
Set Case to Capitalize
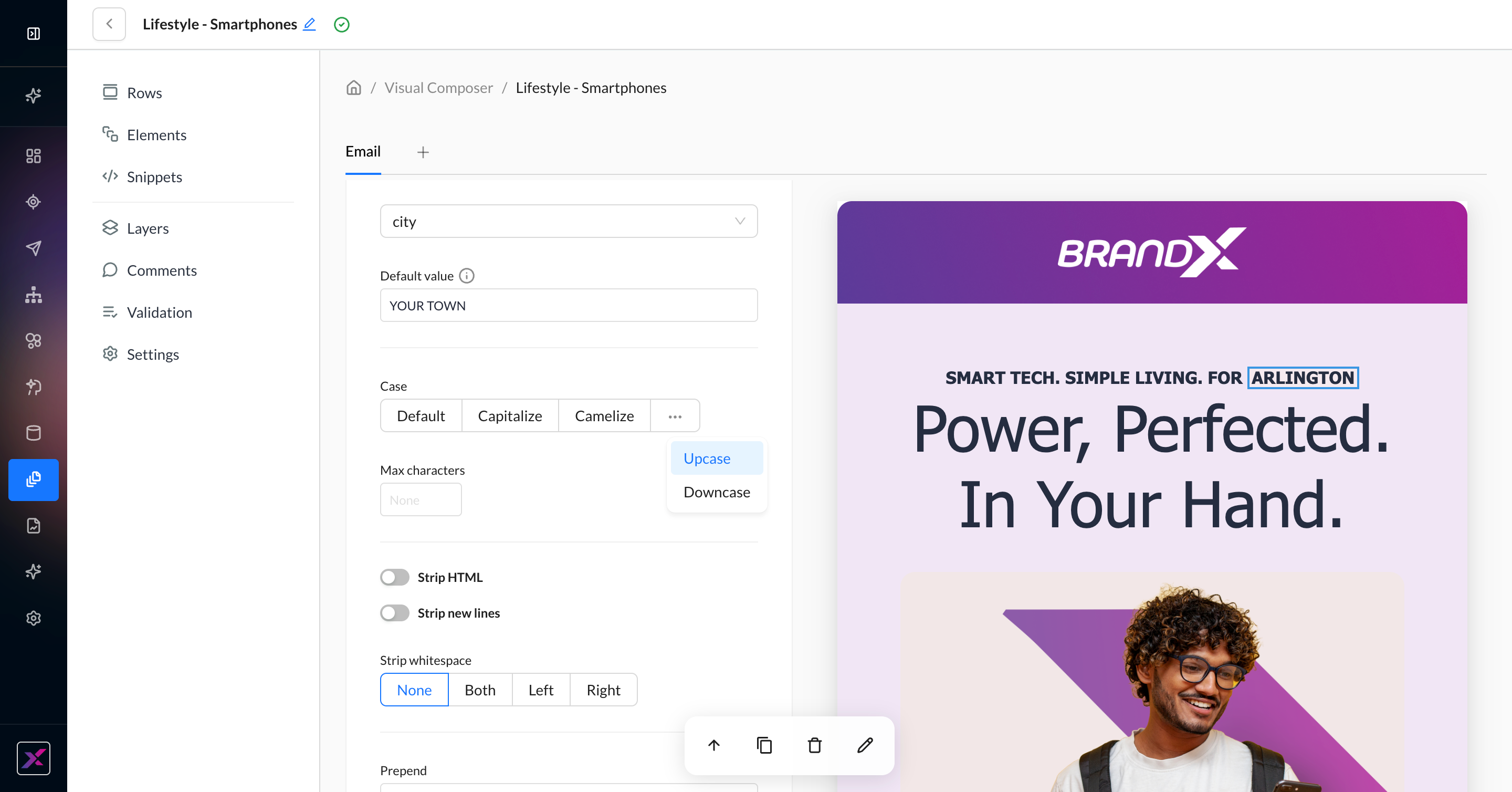coord(510,415)
